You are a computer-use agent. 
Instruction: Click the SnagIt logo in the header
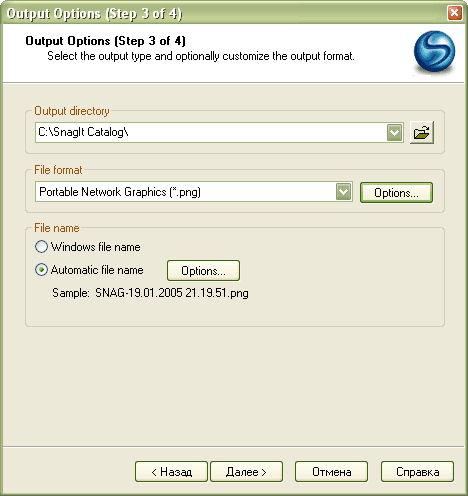(434, 52)
